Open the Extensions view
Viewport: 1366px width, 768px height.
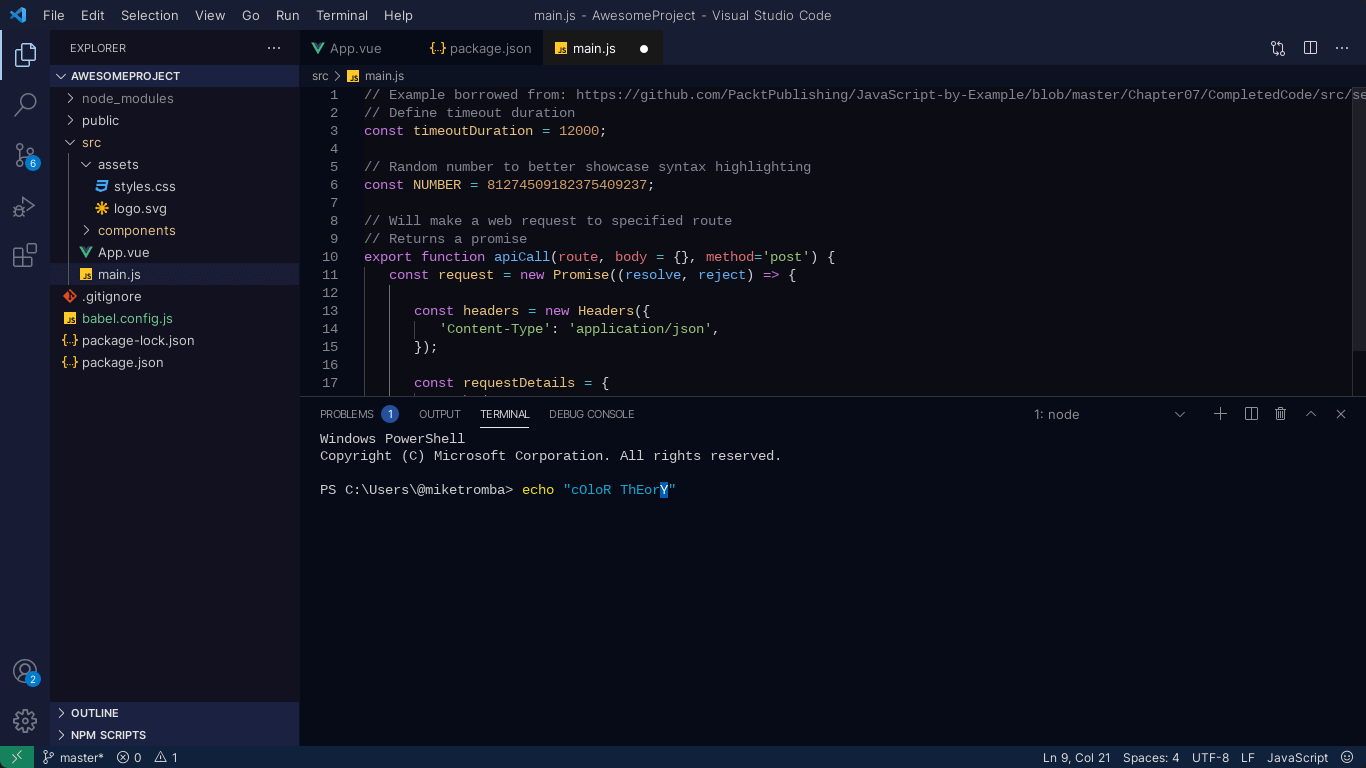[25, 256]
